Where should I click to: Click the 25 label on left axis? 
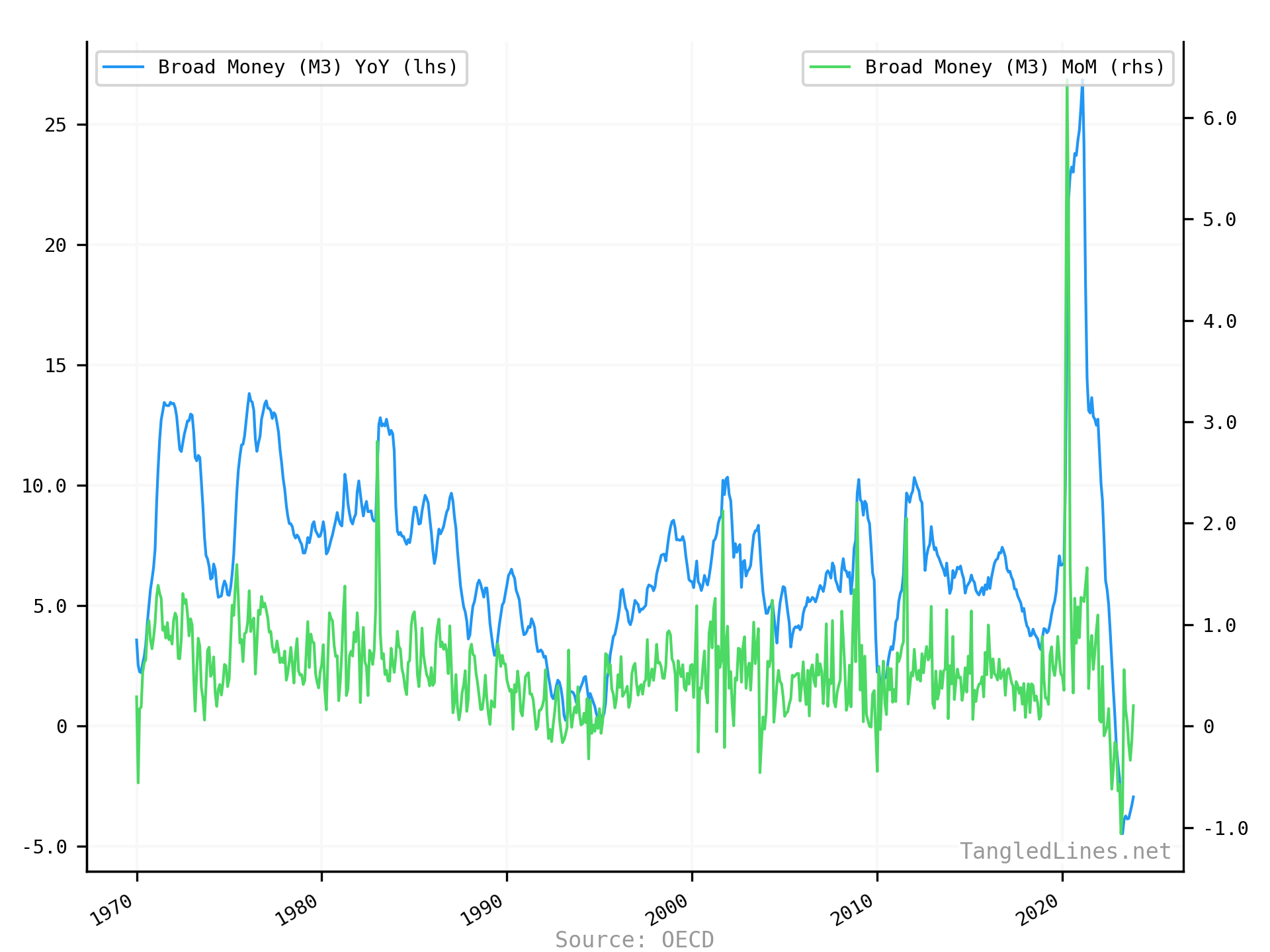[x=56, y=125]
